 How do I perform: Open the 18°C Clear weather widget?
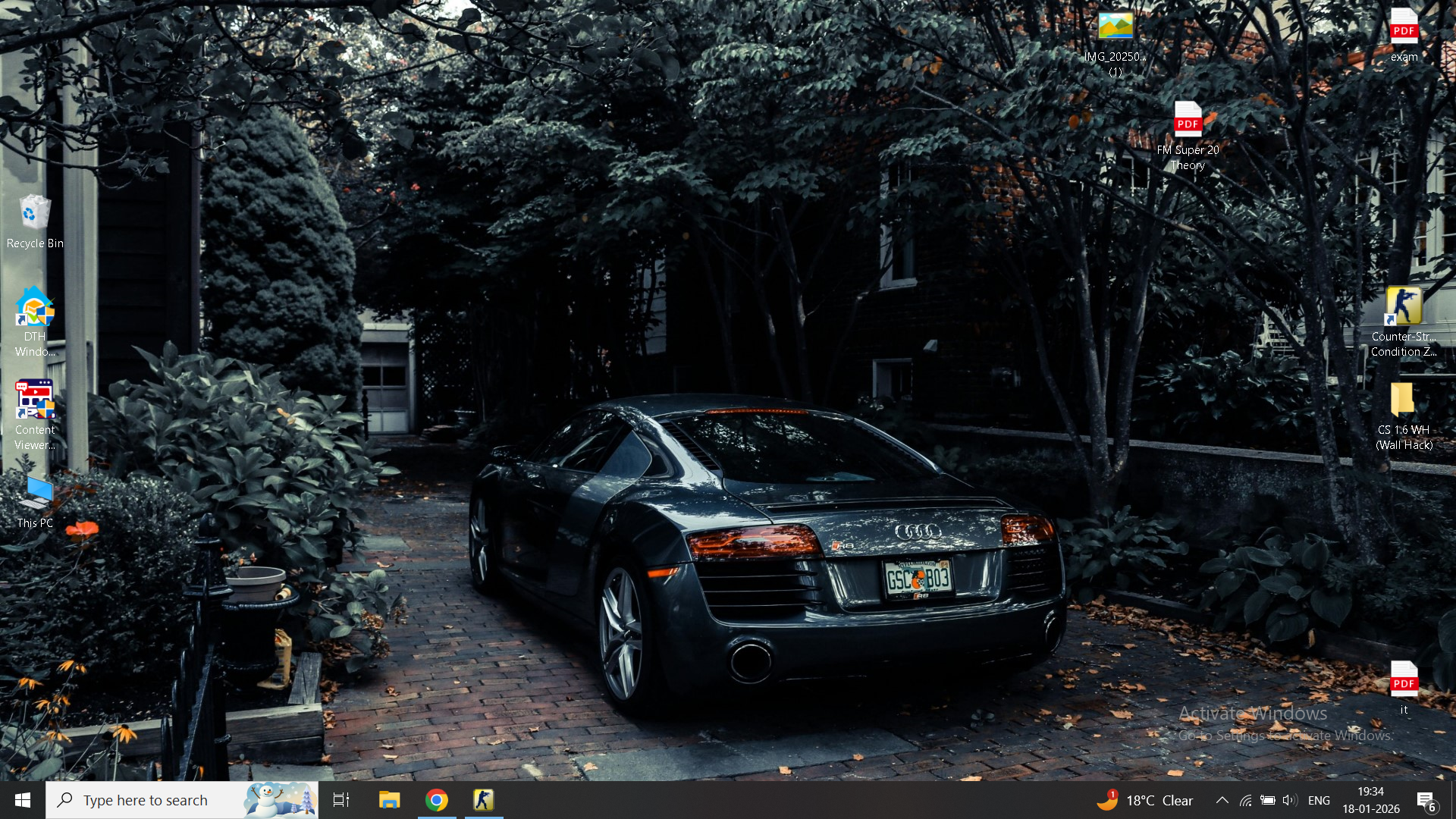1145,800
